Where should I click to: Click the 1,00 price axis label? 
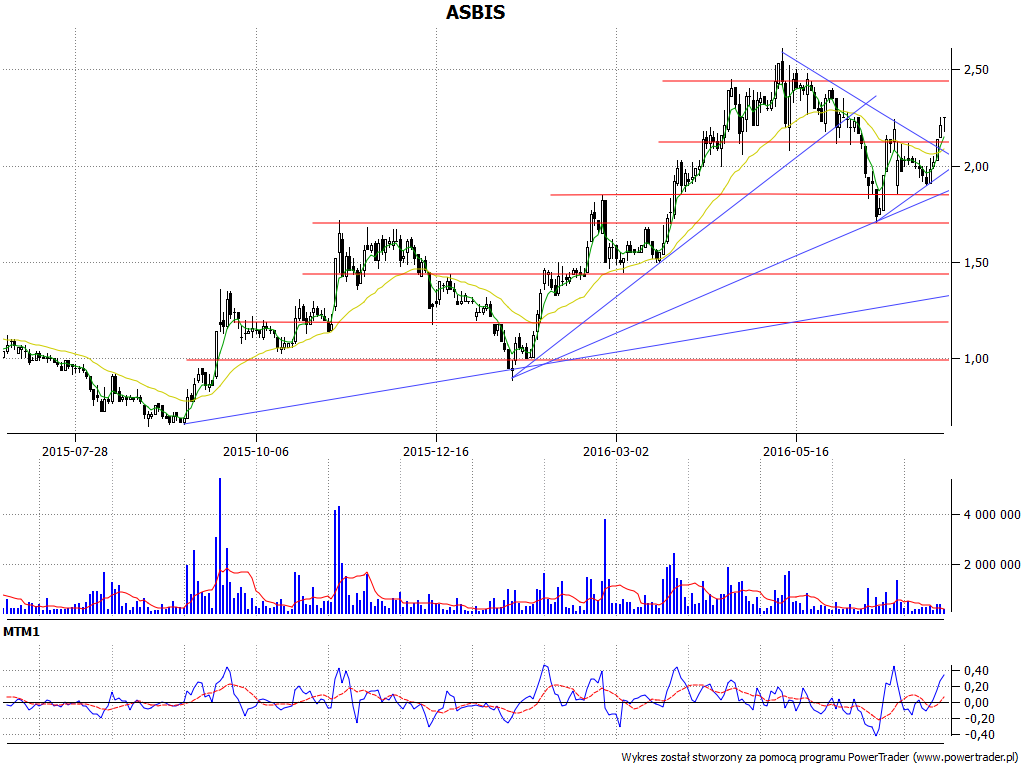point(975,359)
